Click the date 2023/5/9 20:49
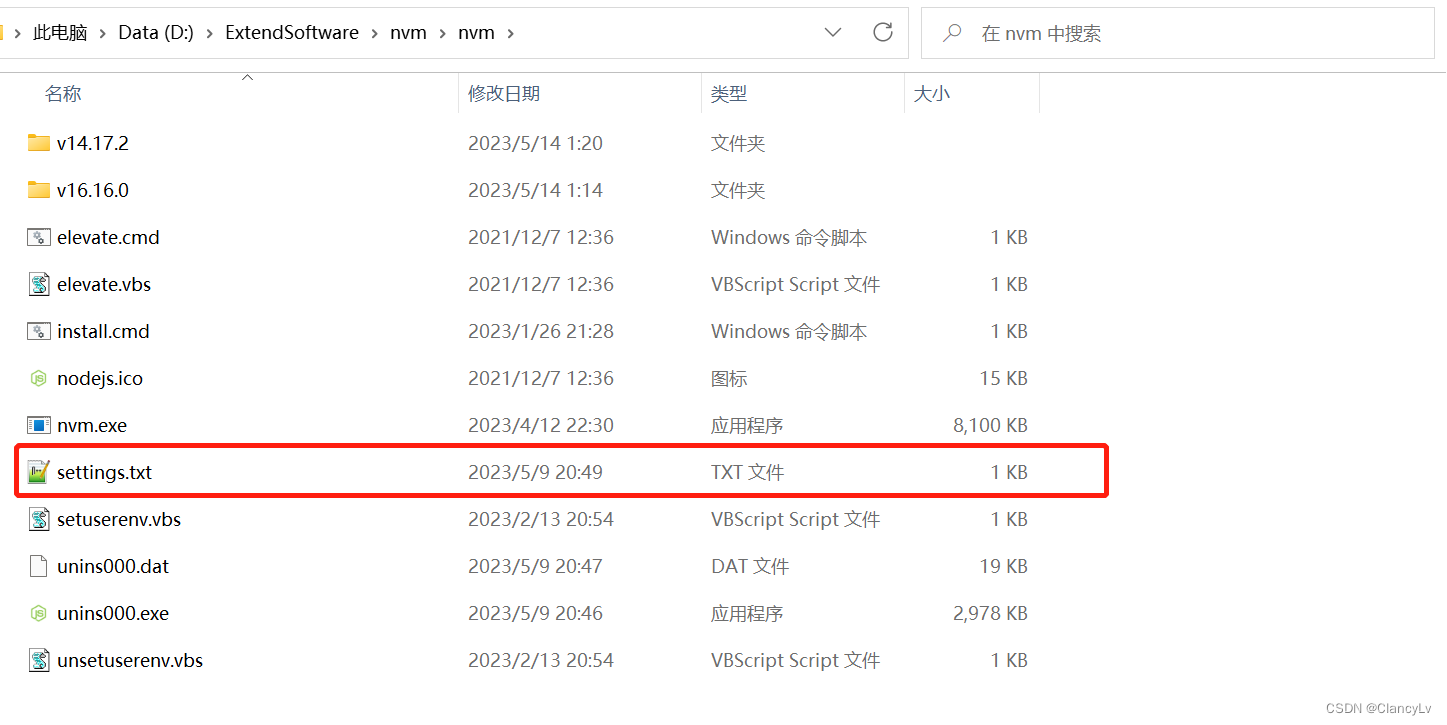 click(x=535, y=472)
